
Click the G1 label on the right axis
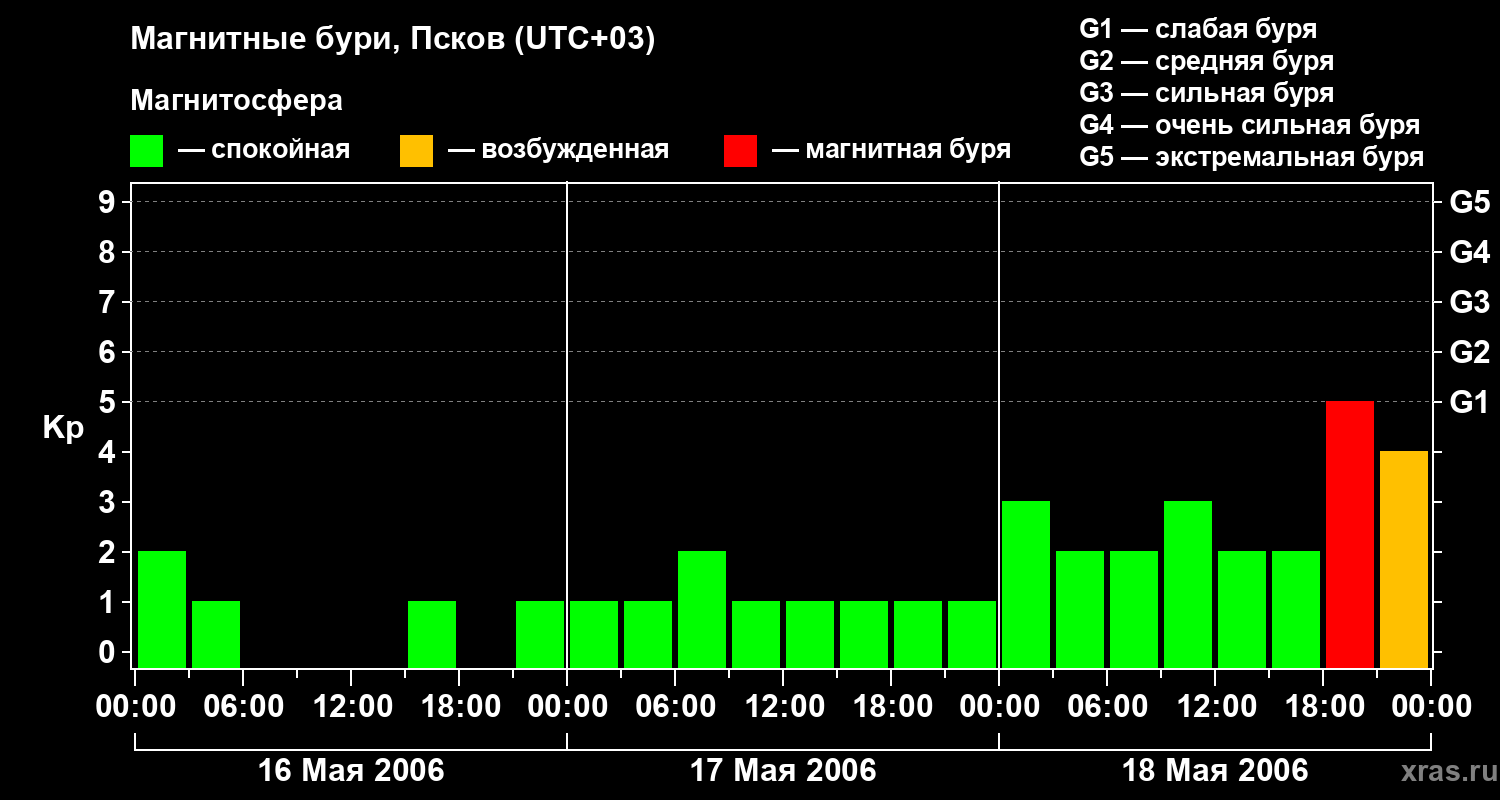(x=1470, y=402)
